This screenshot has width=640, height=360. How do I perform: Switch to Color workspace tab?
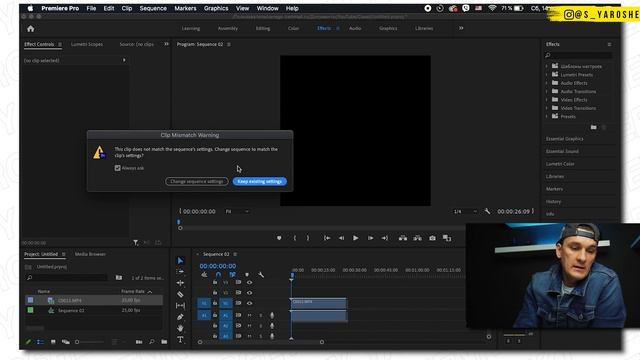293,29
